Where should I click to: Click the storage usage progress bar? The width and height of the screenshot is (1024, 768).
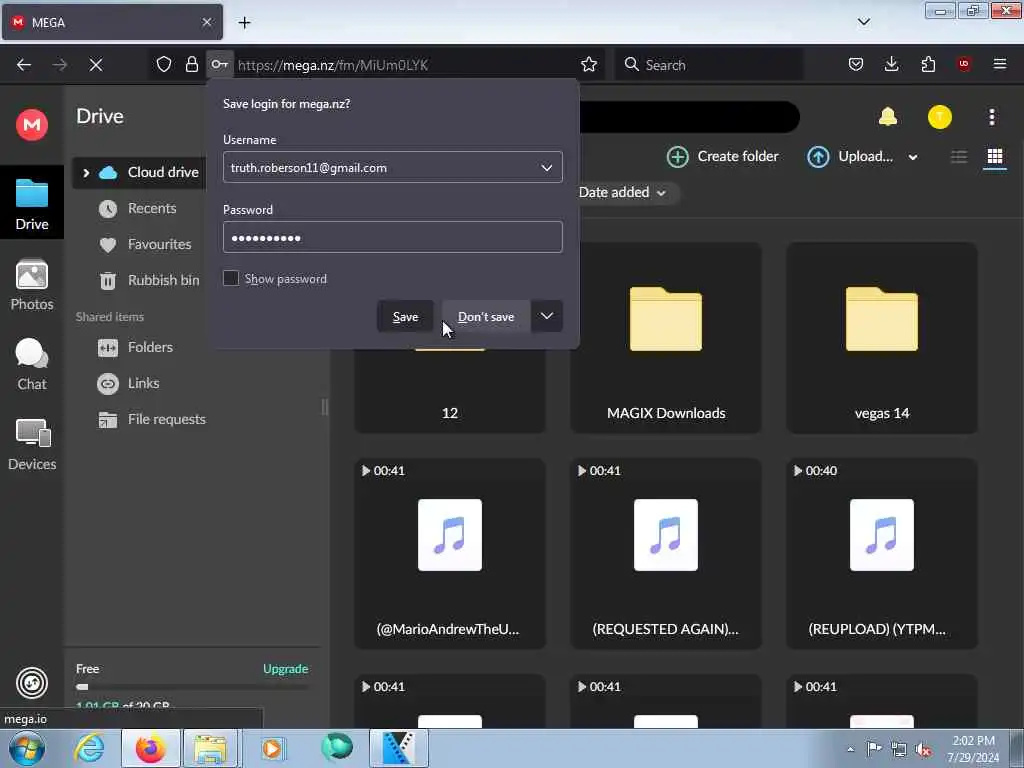pyautogui.click(x=193, y=687)
